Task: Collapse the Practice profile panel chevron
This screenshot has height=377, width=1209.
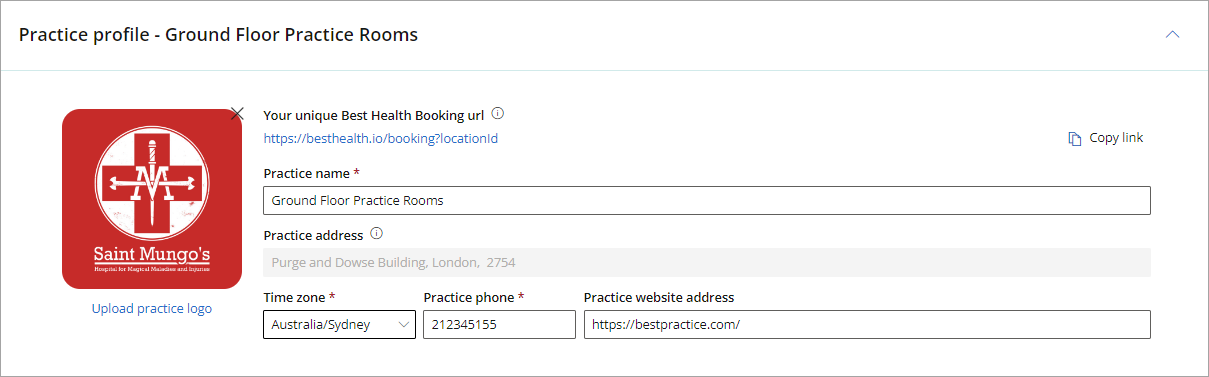Action: click(x=1173, y=34)
